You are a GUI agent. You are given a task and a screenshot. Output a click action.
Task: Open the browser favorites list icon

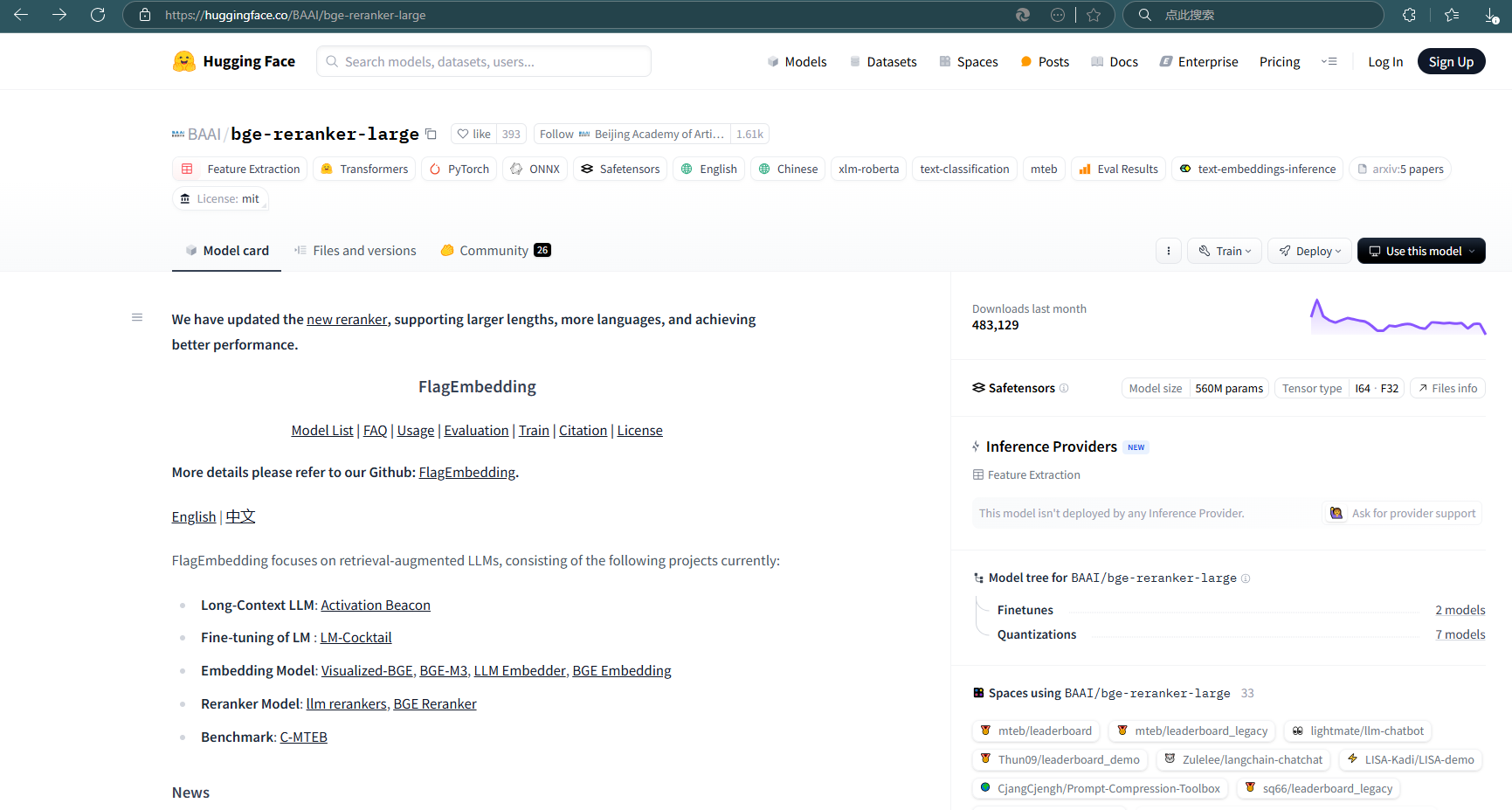point(1452,15)
